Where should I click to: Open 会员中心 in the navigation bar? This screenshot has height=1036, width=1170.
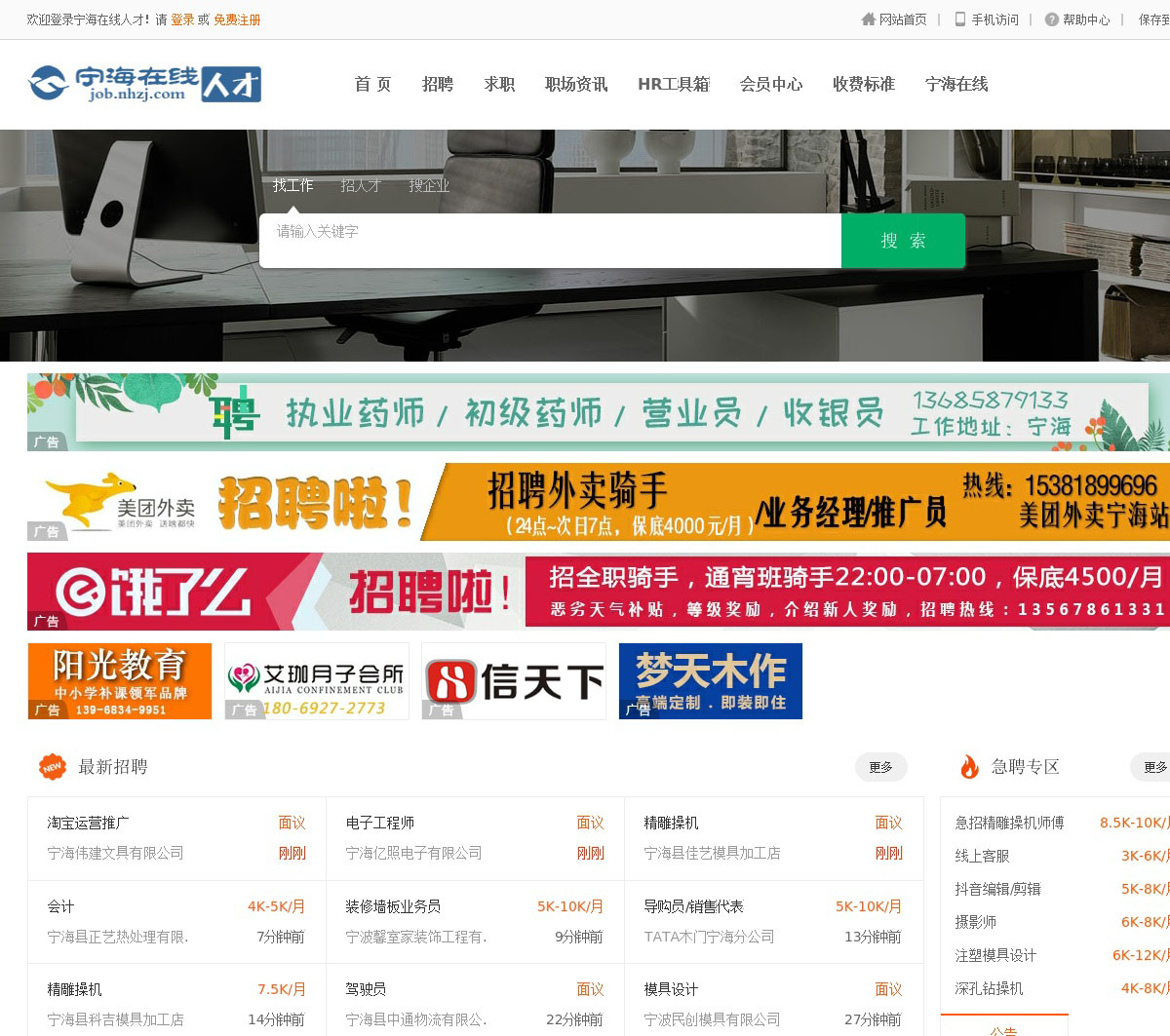(771, 85)
